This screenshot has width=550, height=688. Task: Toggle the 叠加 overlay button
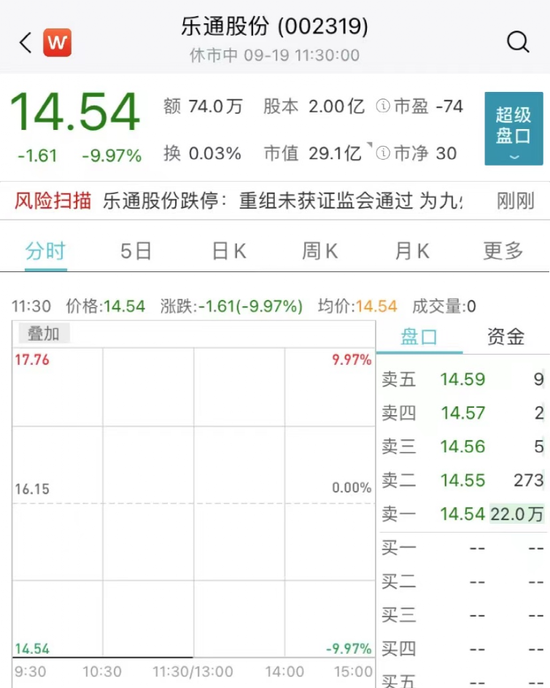tap(44, 334)
